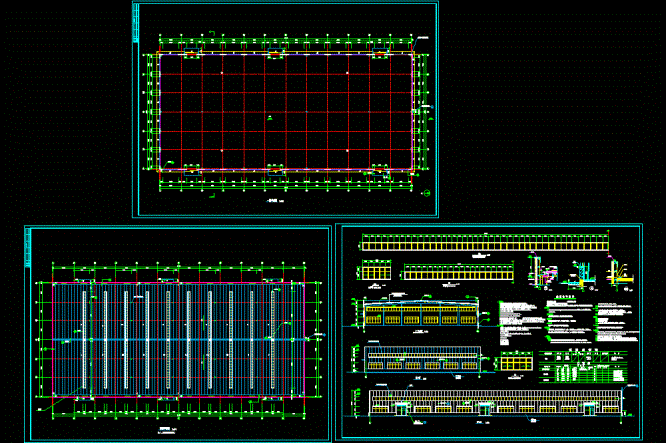Select the title block strip on the roof plan sheet's left edge

(x=28, y=248)
